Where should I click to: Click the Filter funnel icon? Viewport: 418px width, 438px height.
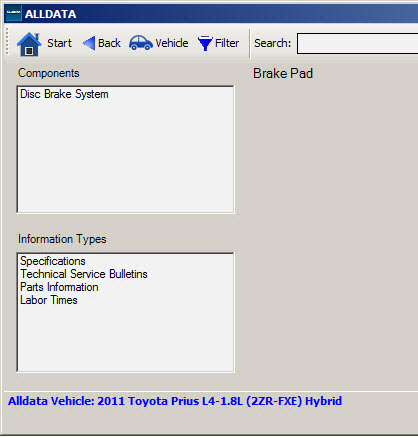tap(205, 43)
